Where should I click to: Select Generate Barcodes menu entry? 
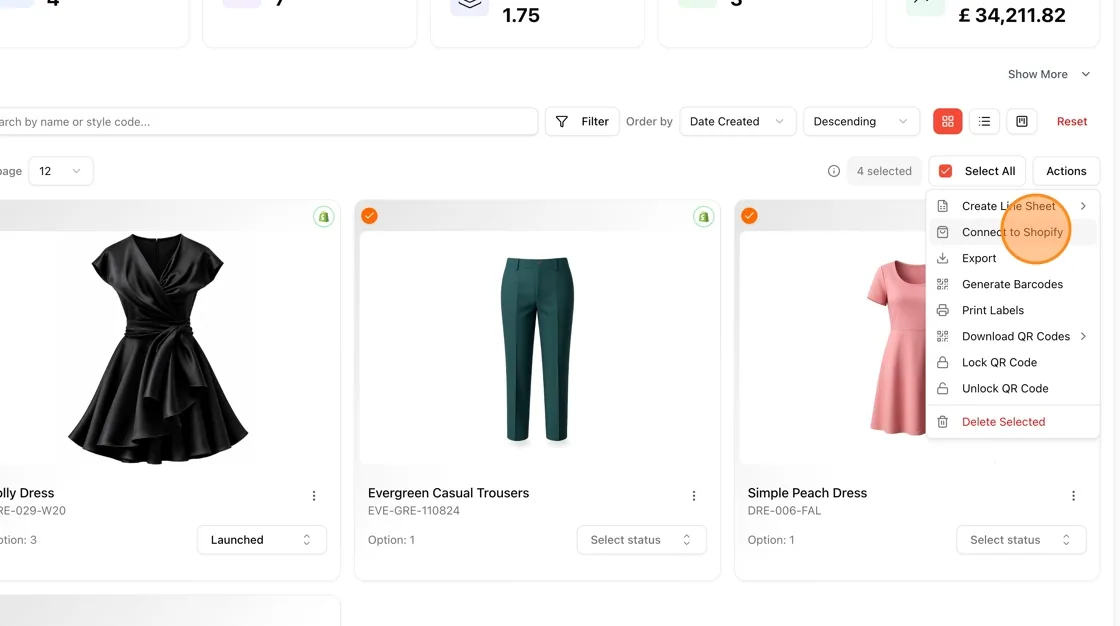tap(1013, 284)
